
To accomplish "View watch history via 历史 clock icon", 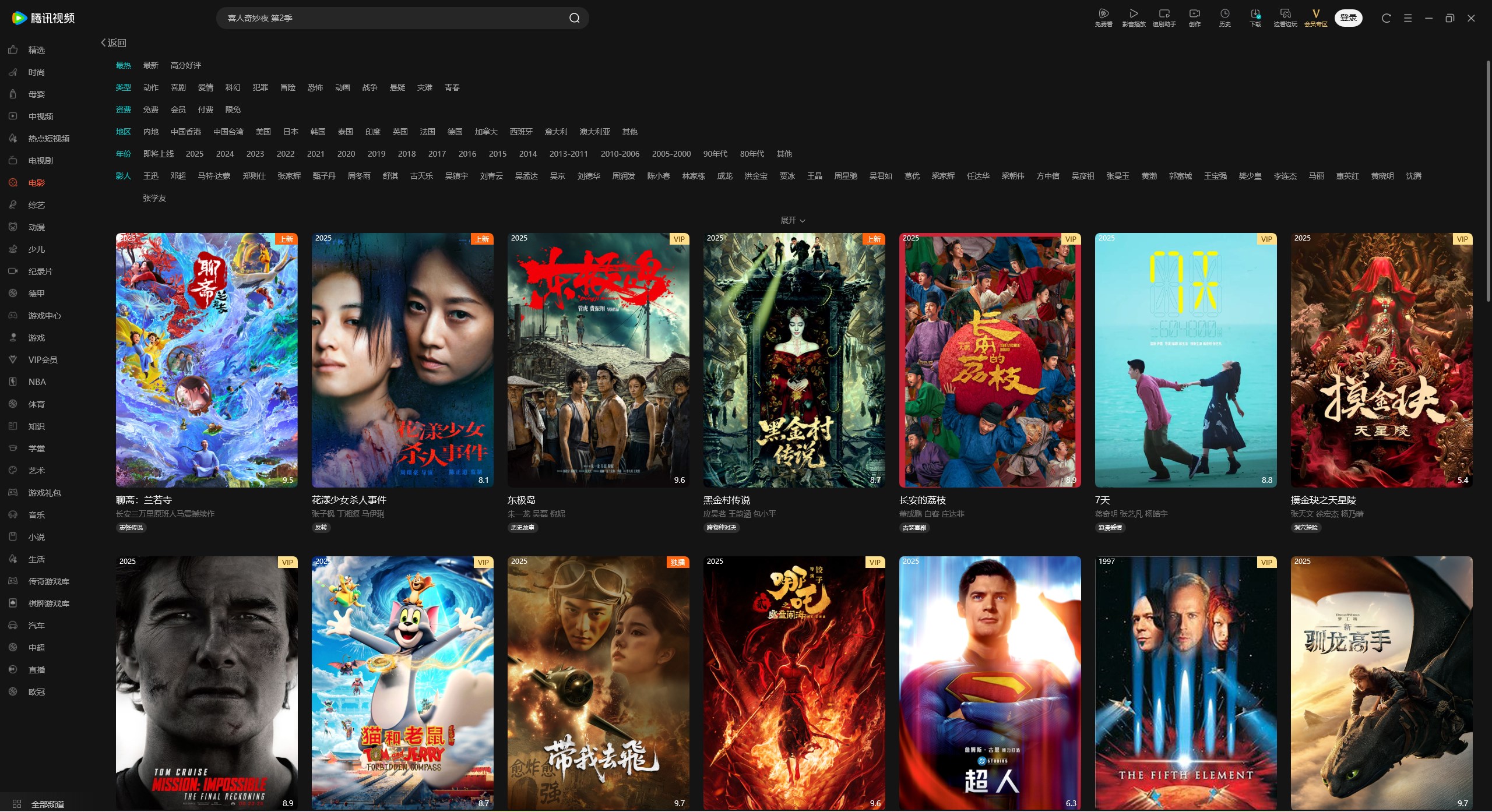I will point(1224,17).
